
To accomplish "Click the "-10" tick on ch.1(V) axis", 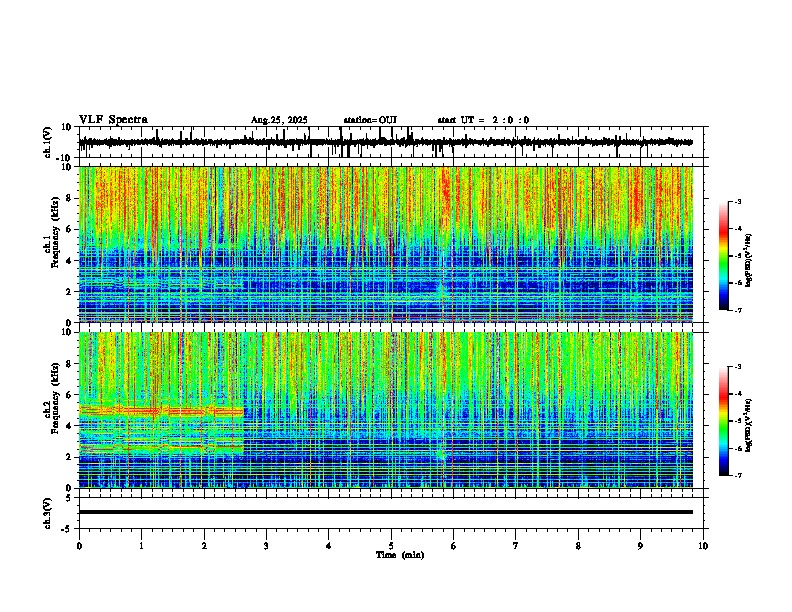I will tap(65, 157).
